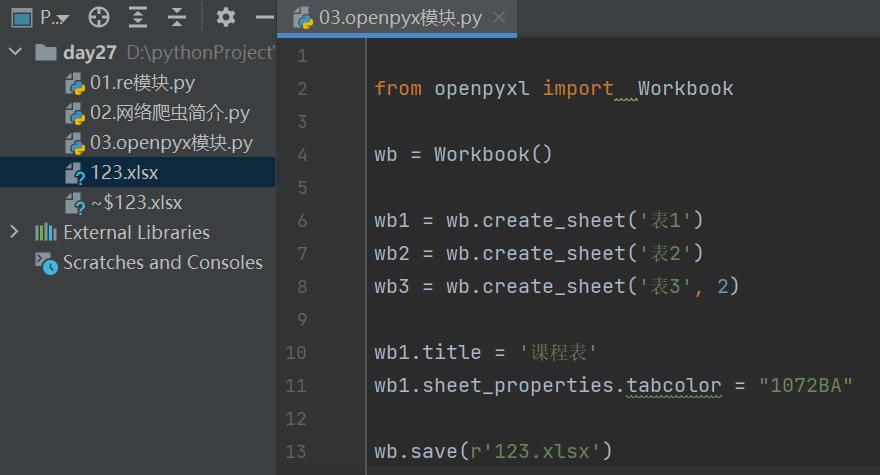Viewport: 880px width, 475px height.
Task: Click the file icon of 123.xlsx
Action: pos(75,173)
